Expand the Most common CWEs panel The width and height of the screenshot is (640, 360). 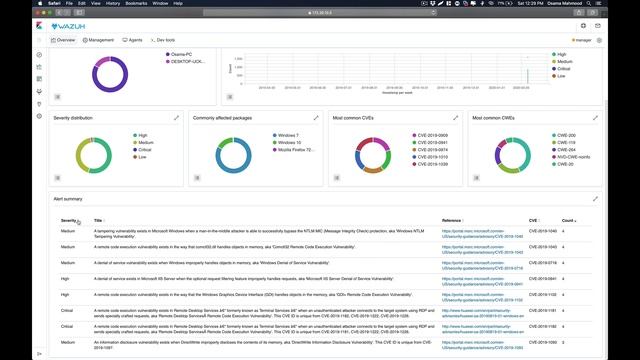point(595,118)
